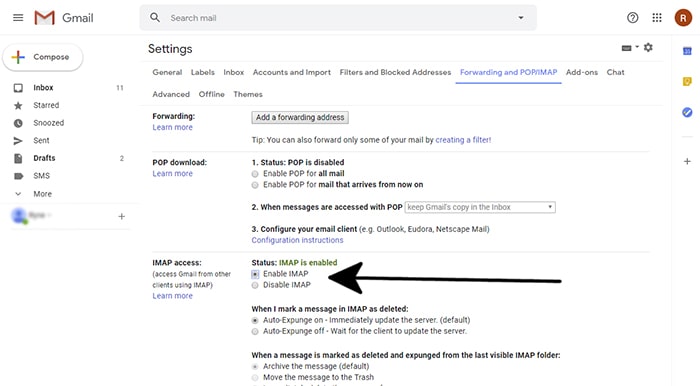The image size is (700, 386).
Task: Select the Enable IMAP option
Action: coord(255,274)
